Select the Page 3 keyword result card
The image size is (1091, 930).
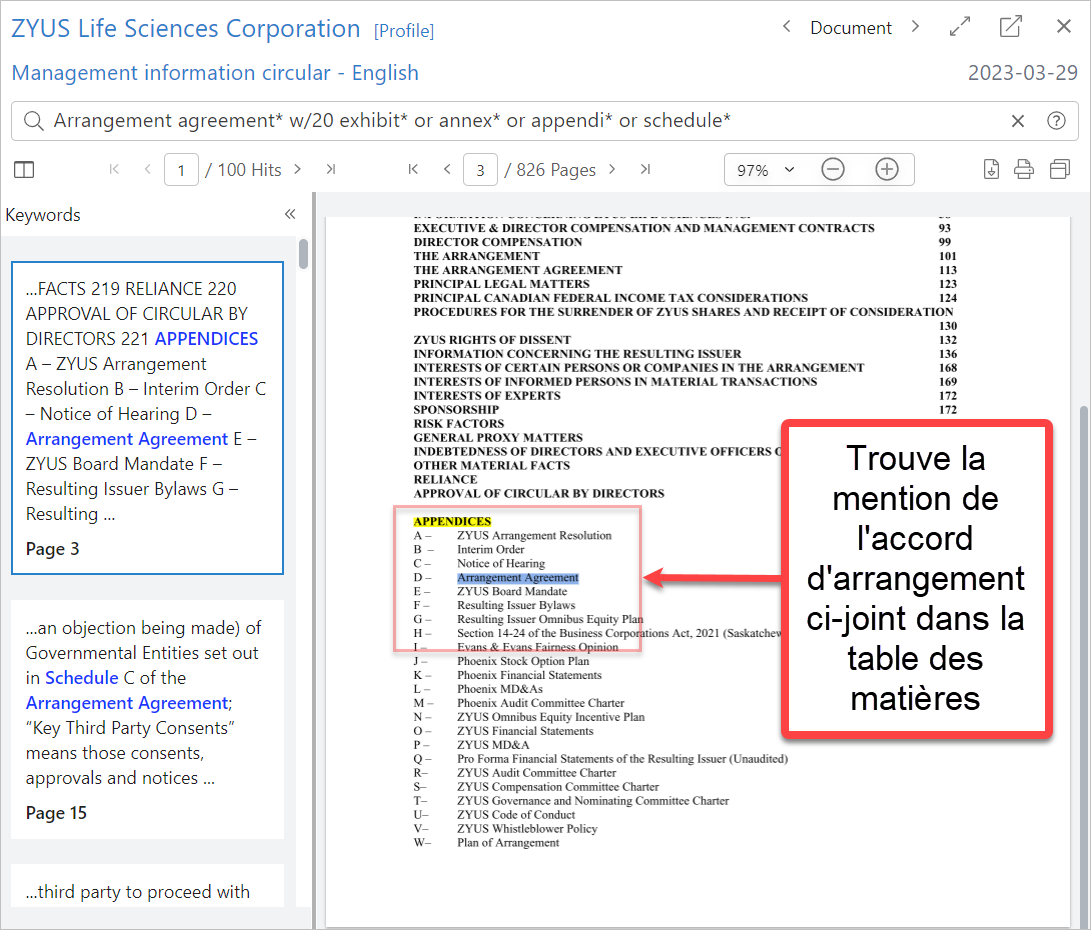tap(148, 418)
